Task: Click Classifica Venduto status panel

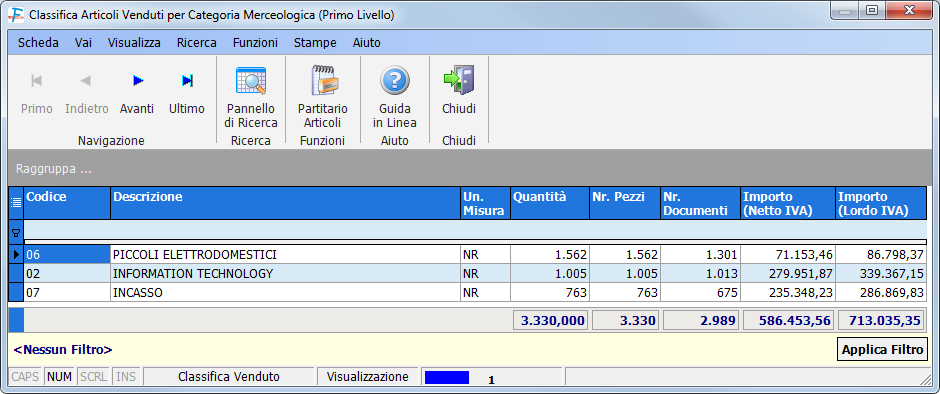Action: pos(229,377)
